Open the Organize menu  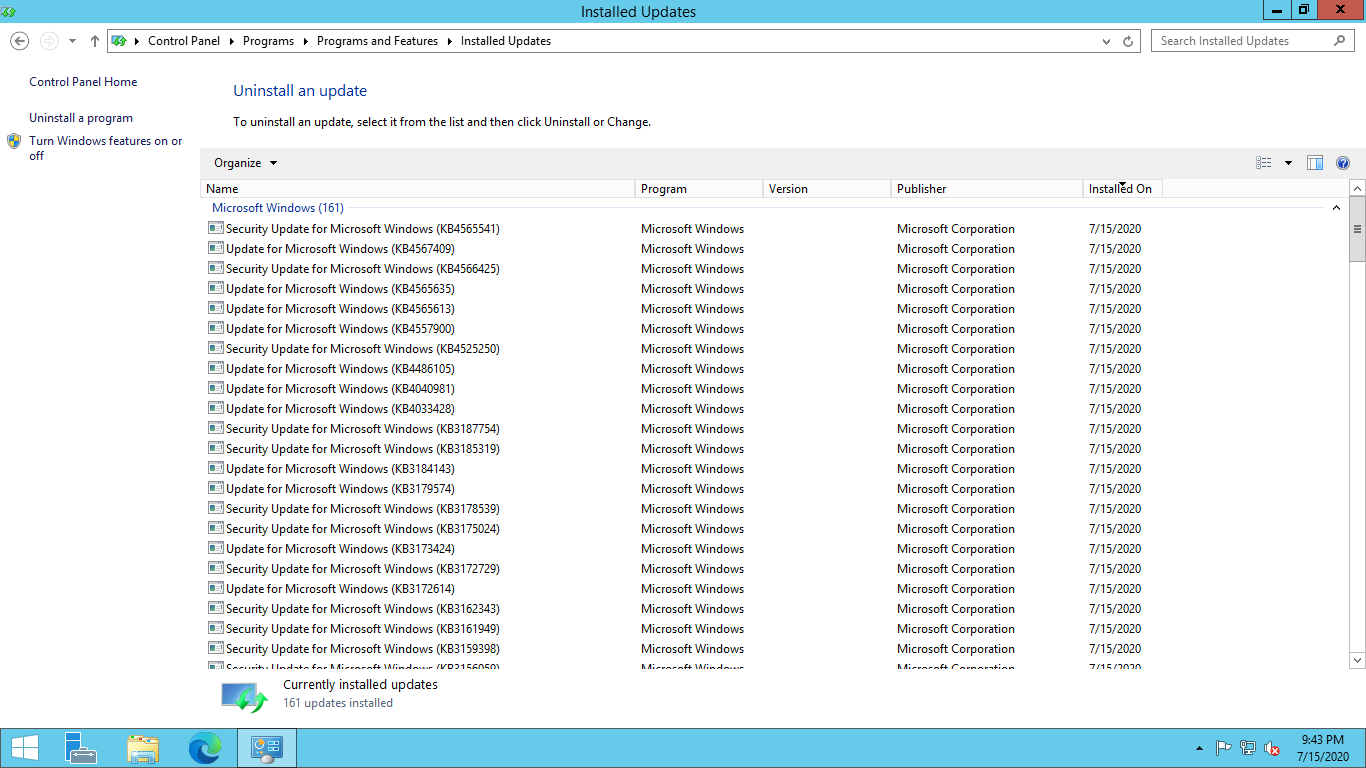[245, 163]
